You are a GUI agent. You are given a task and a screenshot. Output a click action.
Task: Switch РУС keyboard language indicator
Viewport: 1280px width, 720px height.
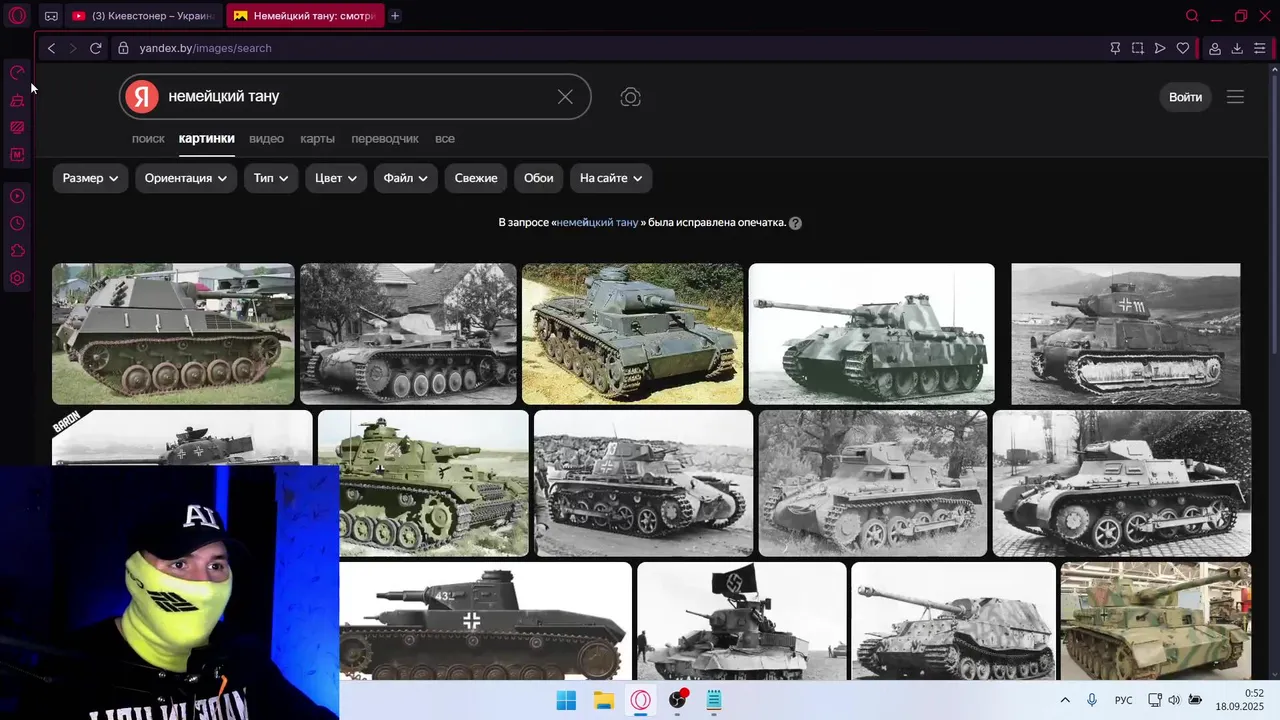pos(1124,700)
